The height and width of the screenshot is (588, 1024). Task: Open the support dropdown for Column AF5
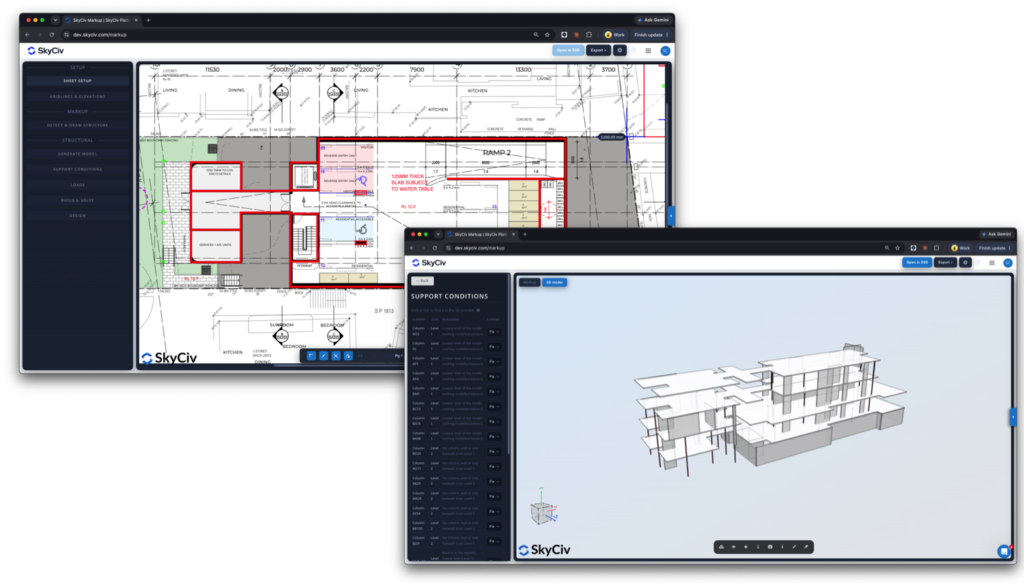(494, 361)
